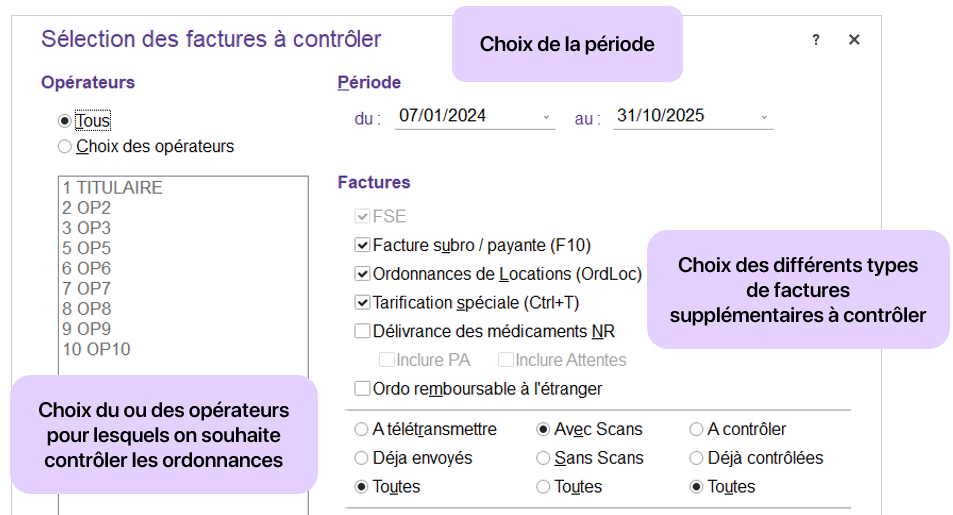
Task: Disable Tarification spéciale checkbox
Action: (362, 302)
